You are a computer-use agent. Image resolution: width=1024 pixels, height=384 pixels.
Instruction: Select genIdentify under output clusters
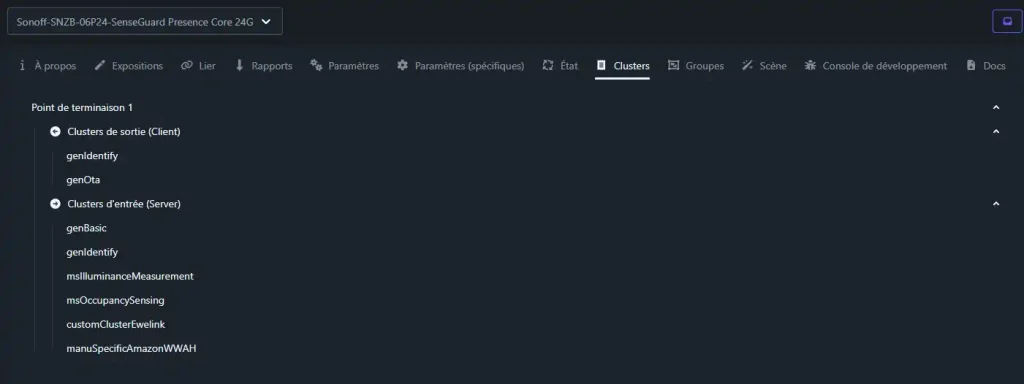click(92, 155)
